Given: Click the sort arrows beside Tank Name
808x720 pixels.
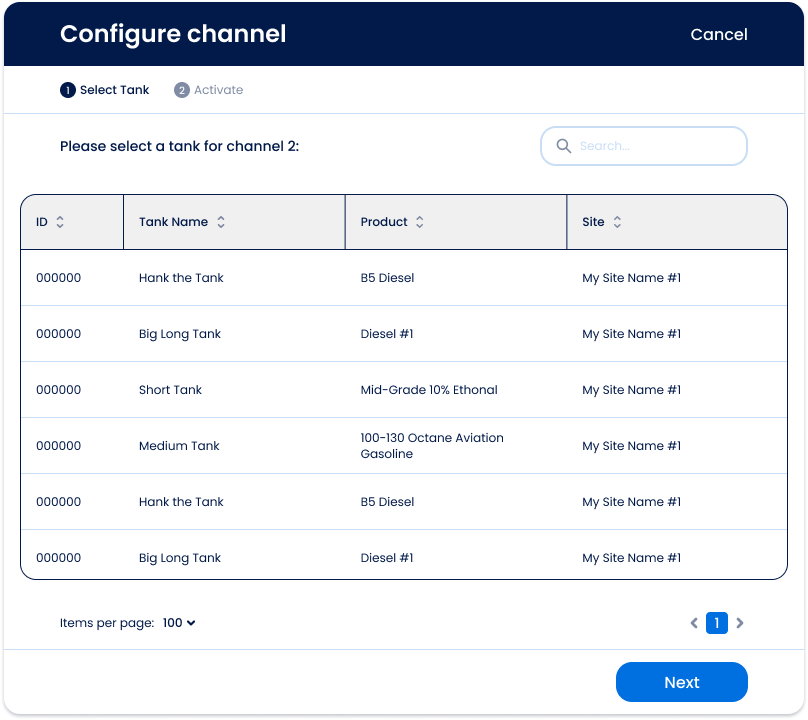Looking at the screenshot, I should tap(221, 222).
